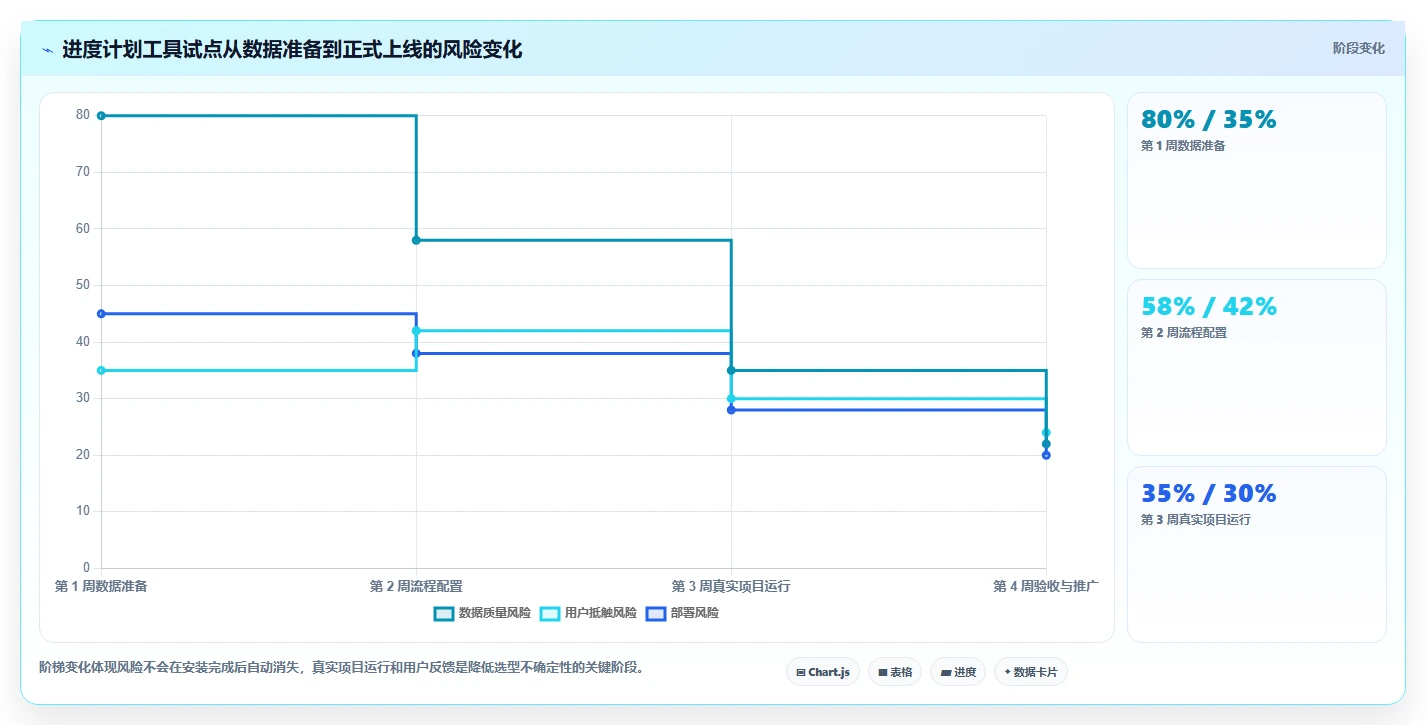Click the 表格 tag pill

pyautogui.click(x=895, y=672)
